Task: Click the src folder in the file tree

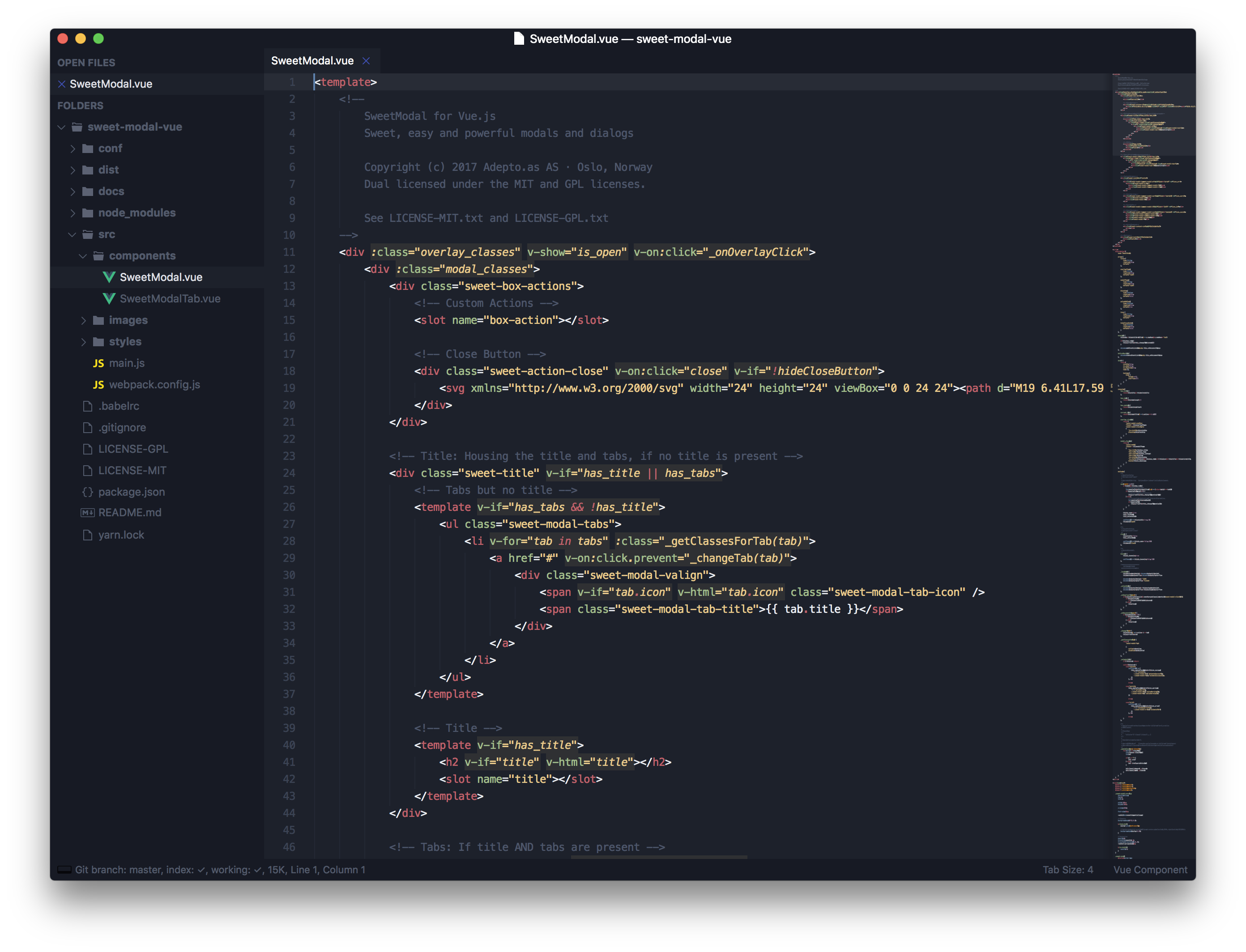Action: click(107, 234)
